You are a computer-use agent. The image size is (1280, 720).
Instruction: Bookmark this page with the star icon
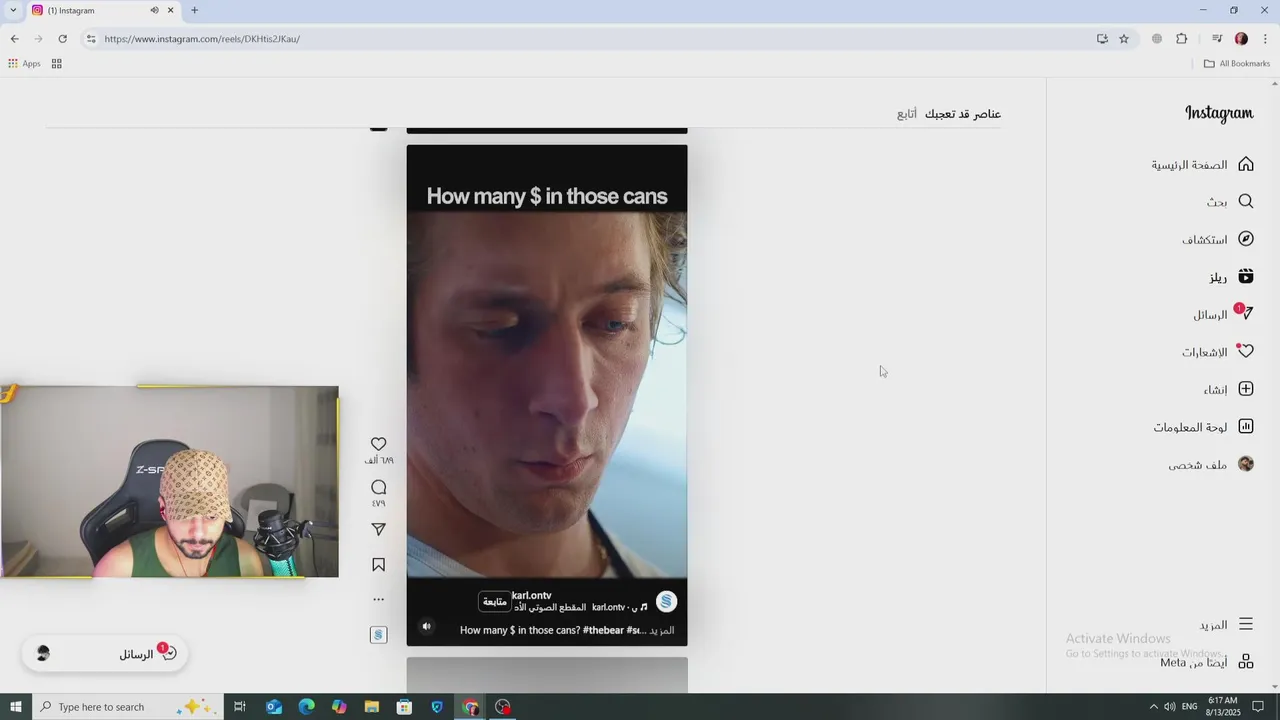coord(1124,39)
